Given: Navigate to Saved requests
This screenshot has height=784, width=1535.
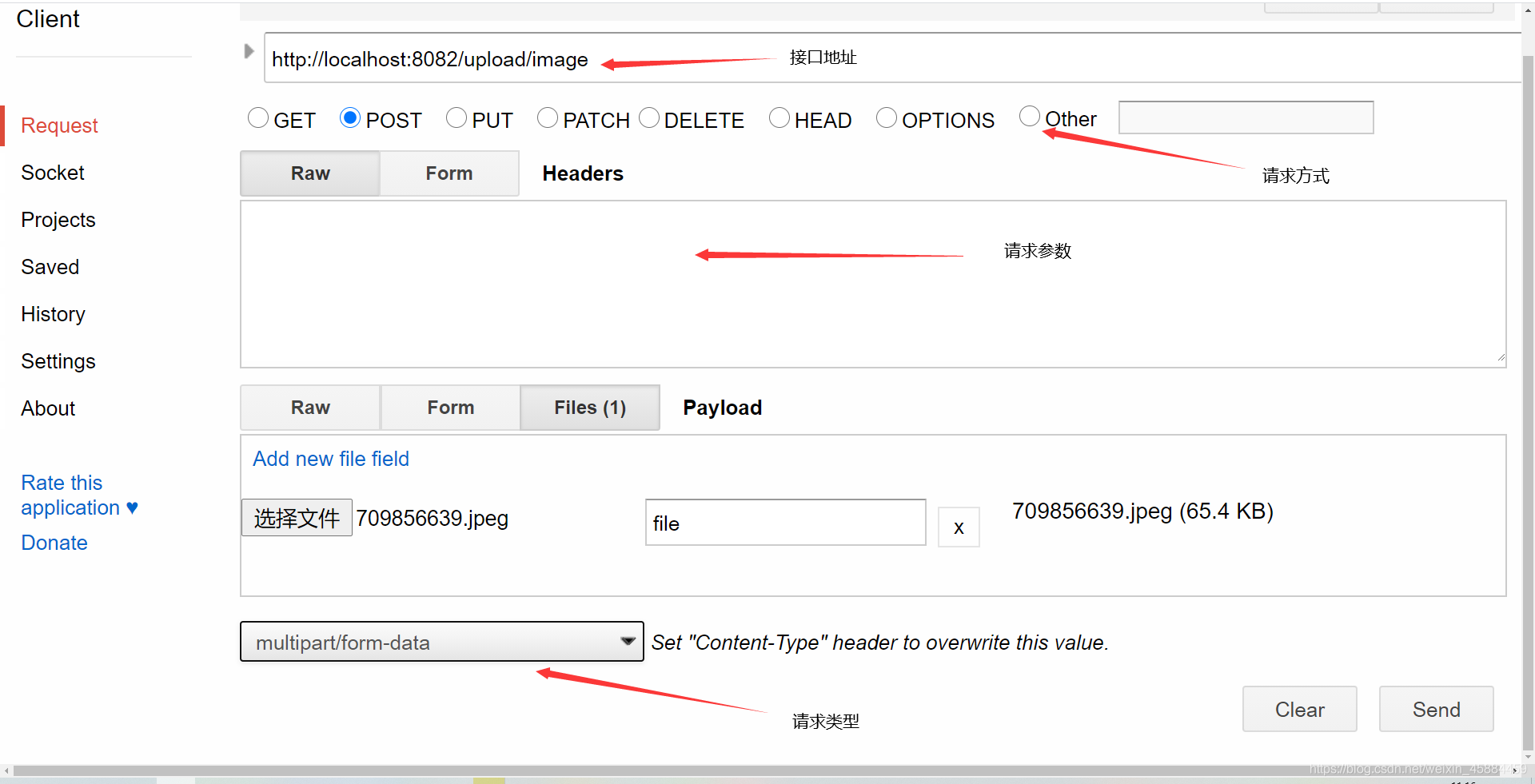Looking at the screenshot, I should coord(50,266).
